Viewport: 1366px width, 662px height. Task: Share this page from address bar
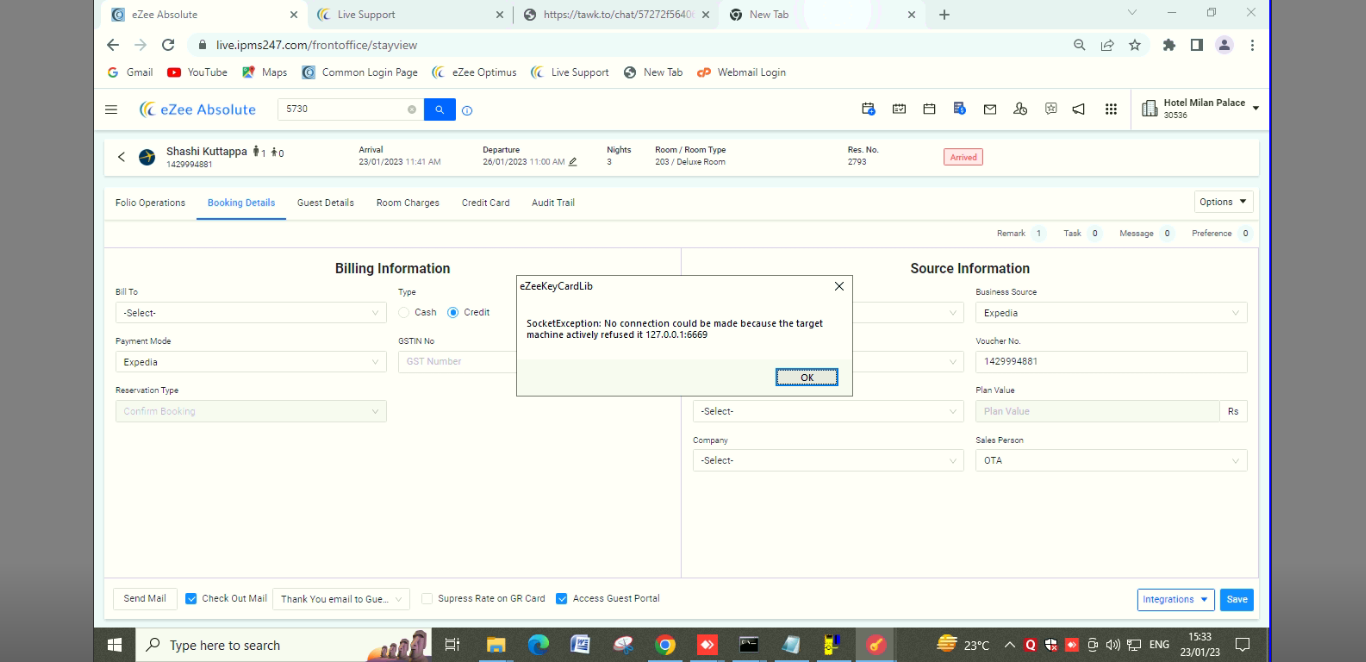tap(1107, 45)
